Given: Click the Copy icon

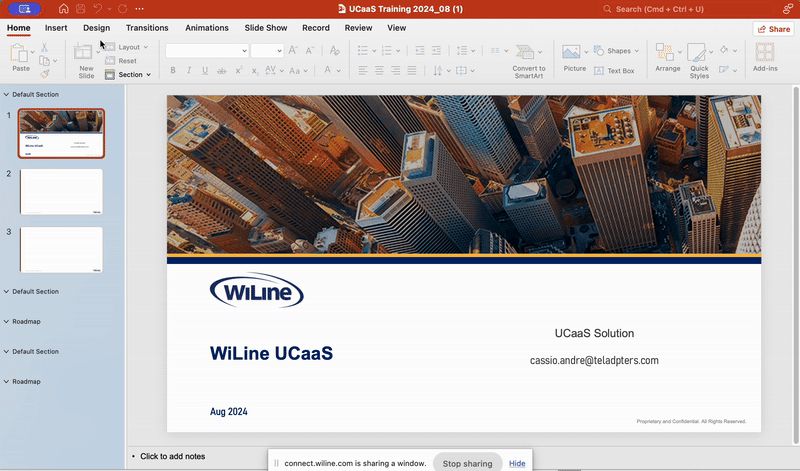Looking at the screenshot, I should click(x=44, y=61).
